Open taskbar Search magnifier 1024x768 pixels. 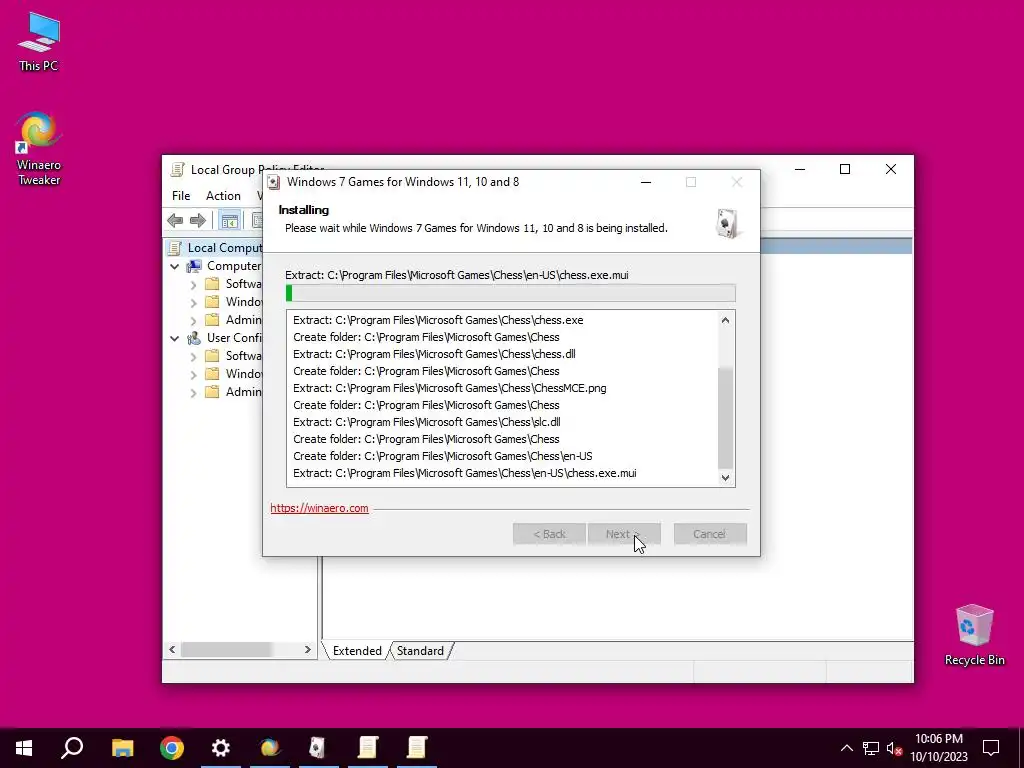(x=72, y=748)
